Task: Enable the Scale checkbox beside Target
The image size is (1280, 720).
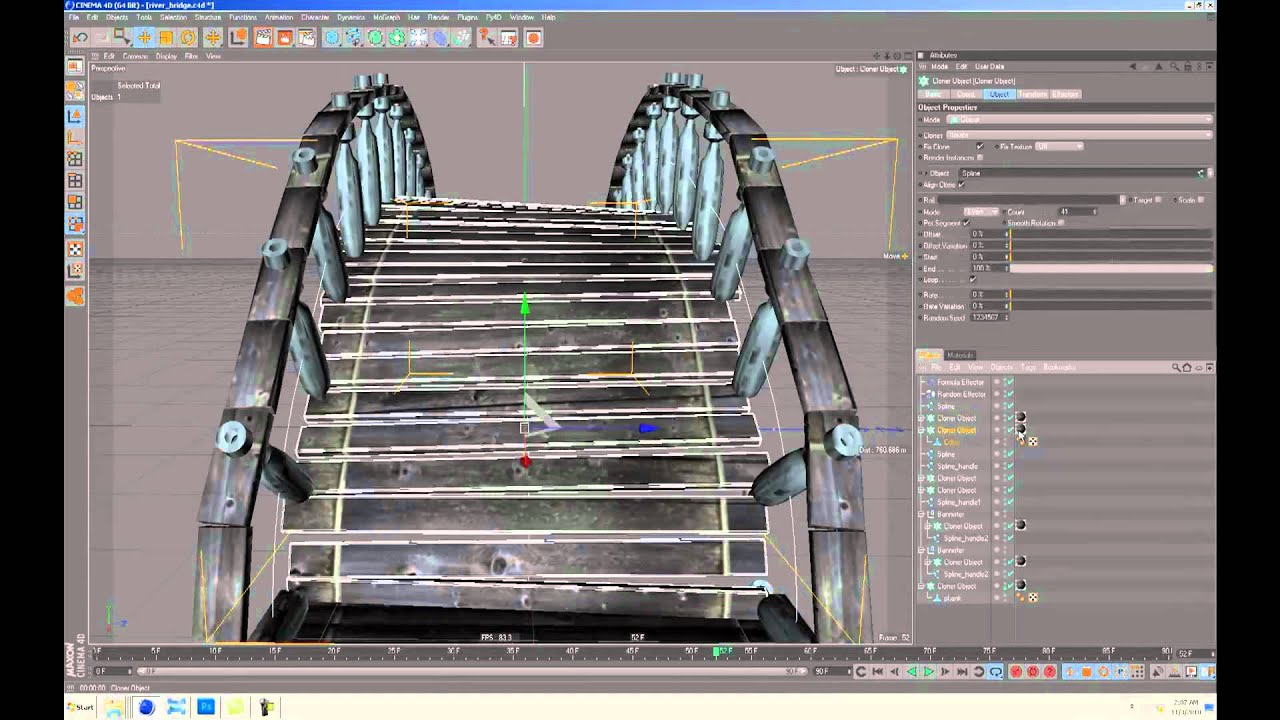Action: click(1201, 200)
